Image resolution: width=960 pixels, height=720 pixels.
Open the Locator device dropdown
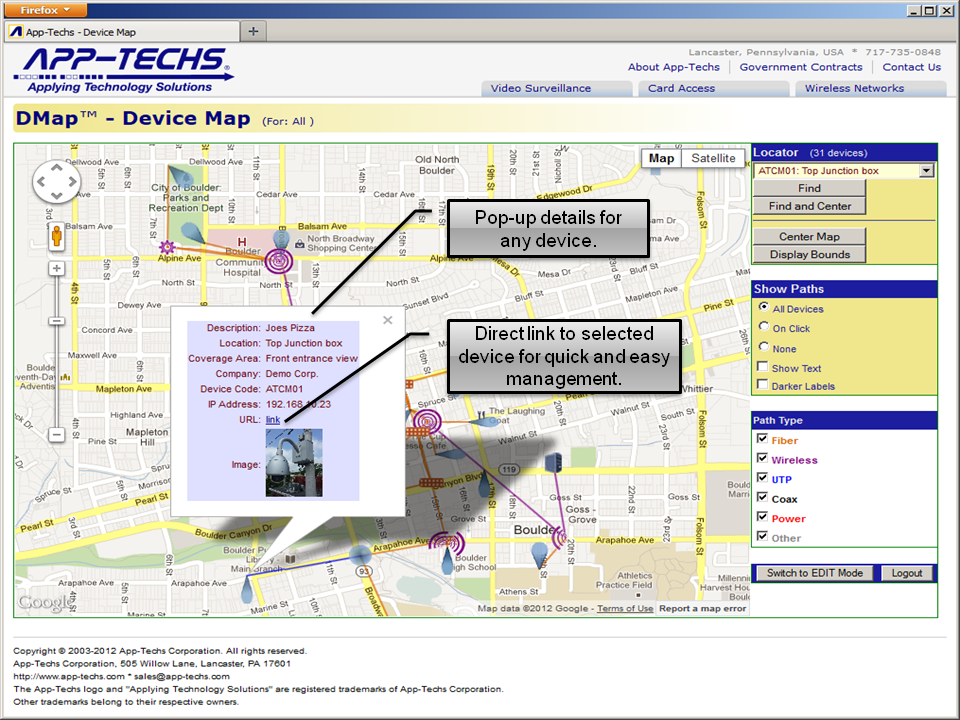pyautogui.click(x=926, y=171)
